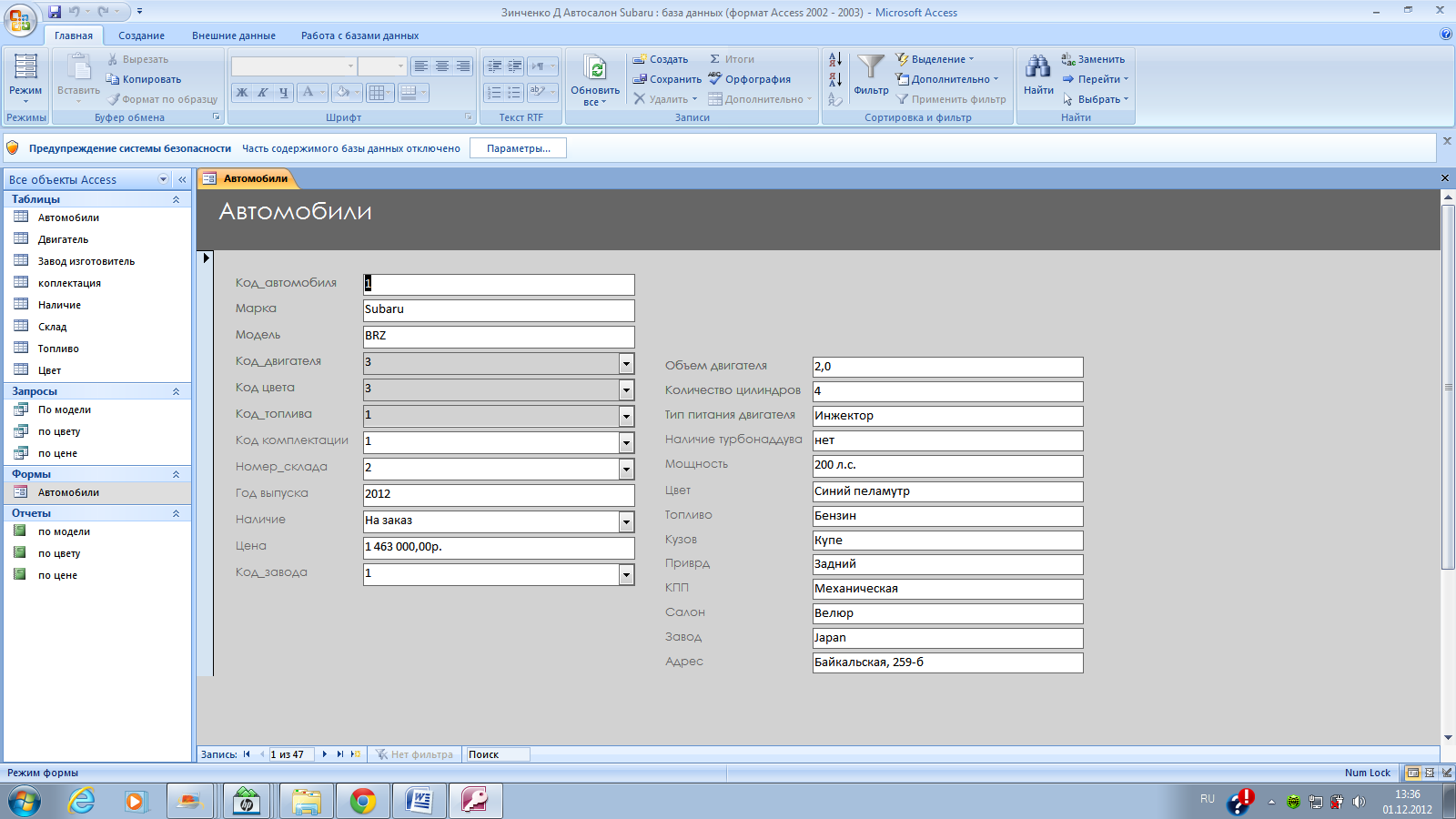Select Формат по образцу brush
The image size is (1456, 819).
point(162,99)
